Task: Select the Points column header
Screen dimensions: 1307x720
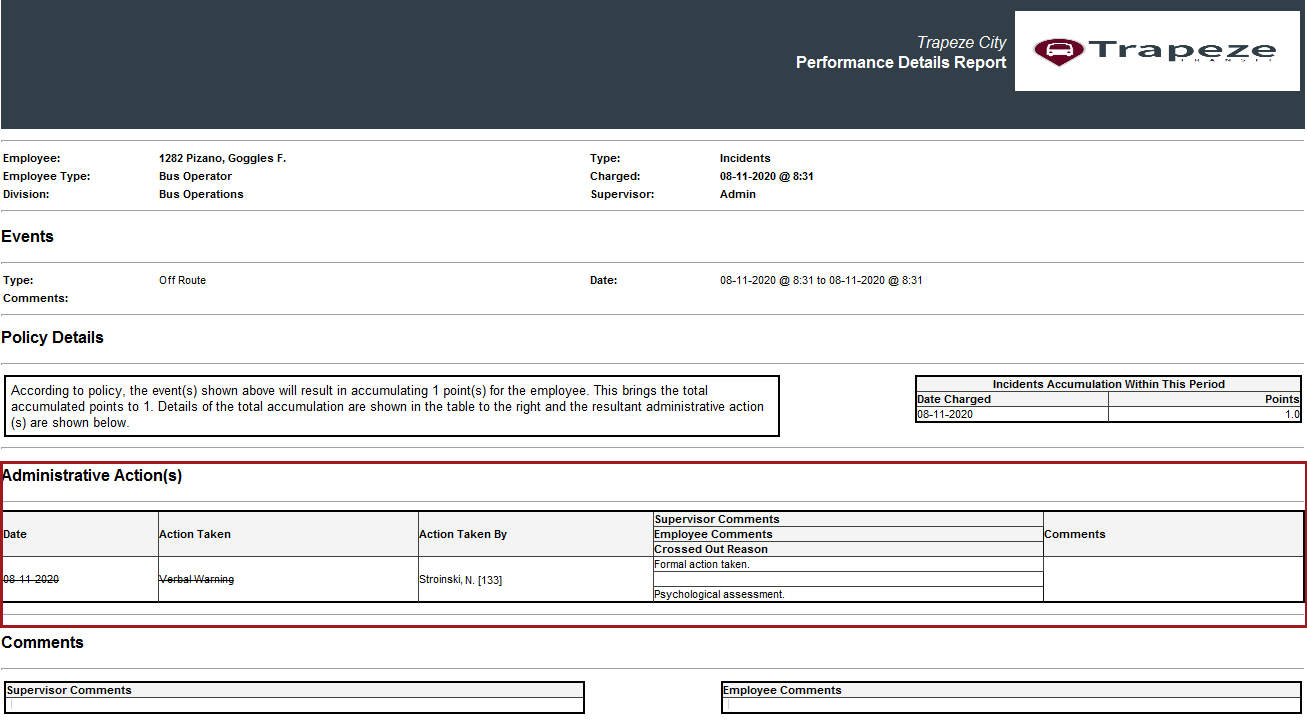Action: [x=1282, y=398]
